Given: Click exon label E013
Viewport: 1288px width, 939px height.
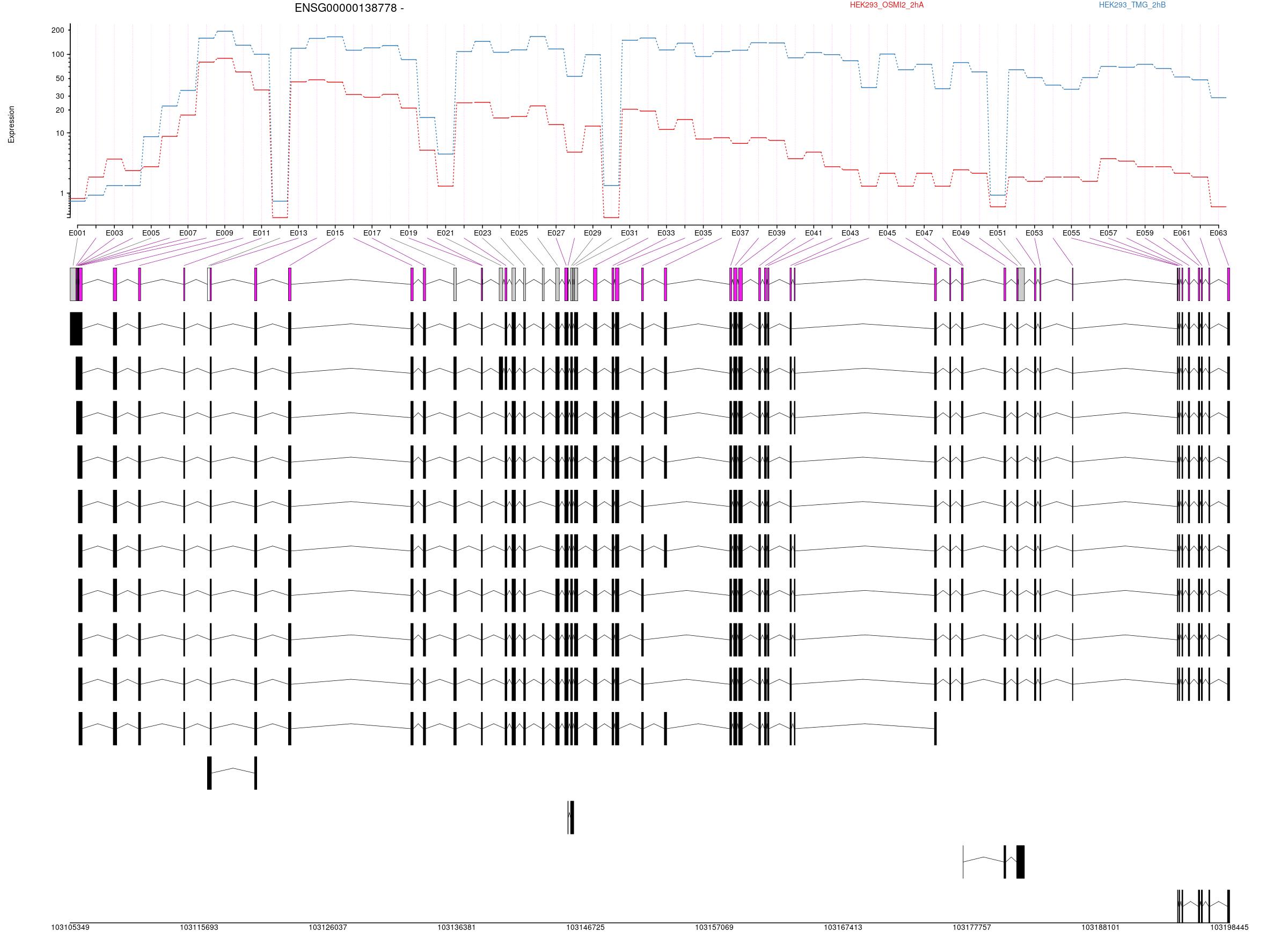Looking at the screenshot, I should [298, 233].
